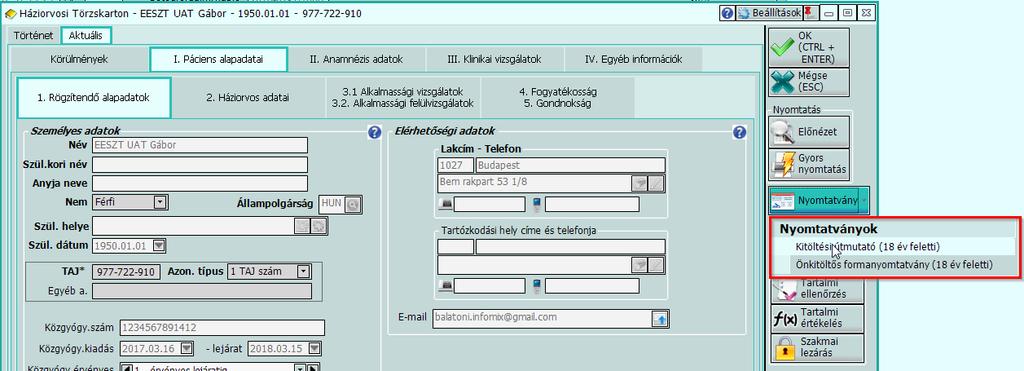This screenshot has height=371, width=1024.
Task: Click landline number field under Lakcím
Action: click(490, 204)
